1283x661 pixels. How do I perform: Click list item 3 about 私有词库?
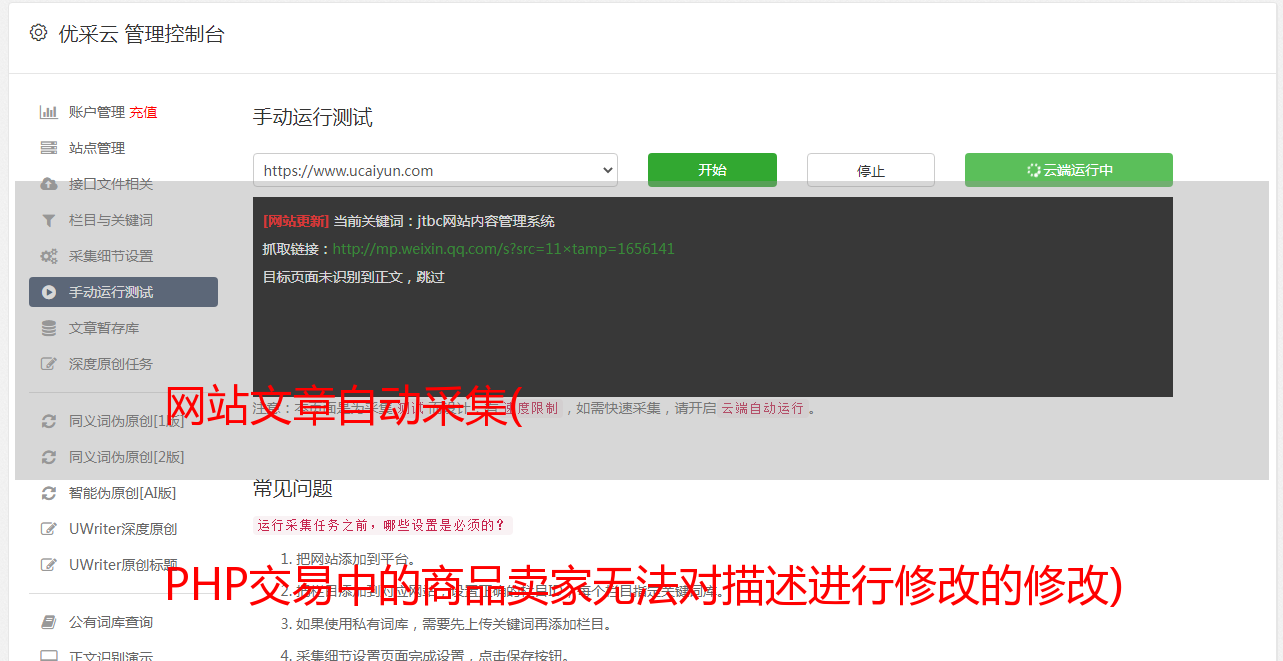click(x=453, y=624)
